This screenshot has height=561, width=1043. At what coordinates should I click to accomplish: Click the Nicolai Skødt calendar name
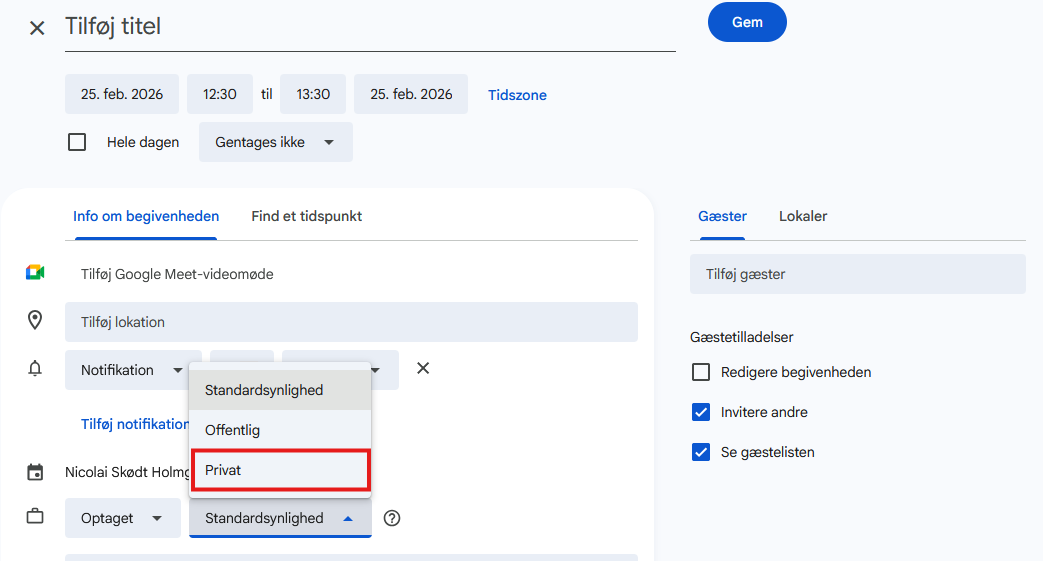click(127, 472)
